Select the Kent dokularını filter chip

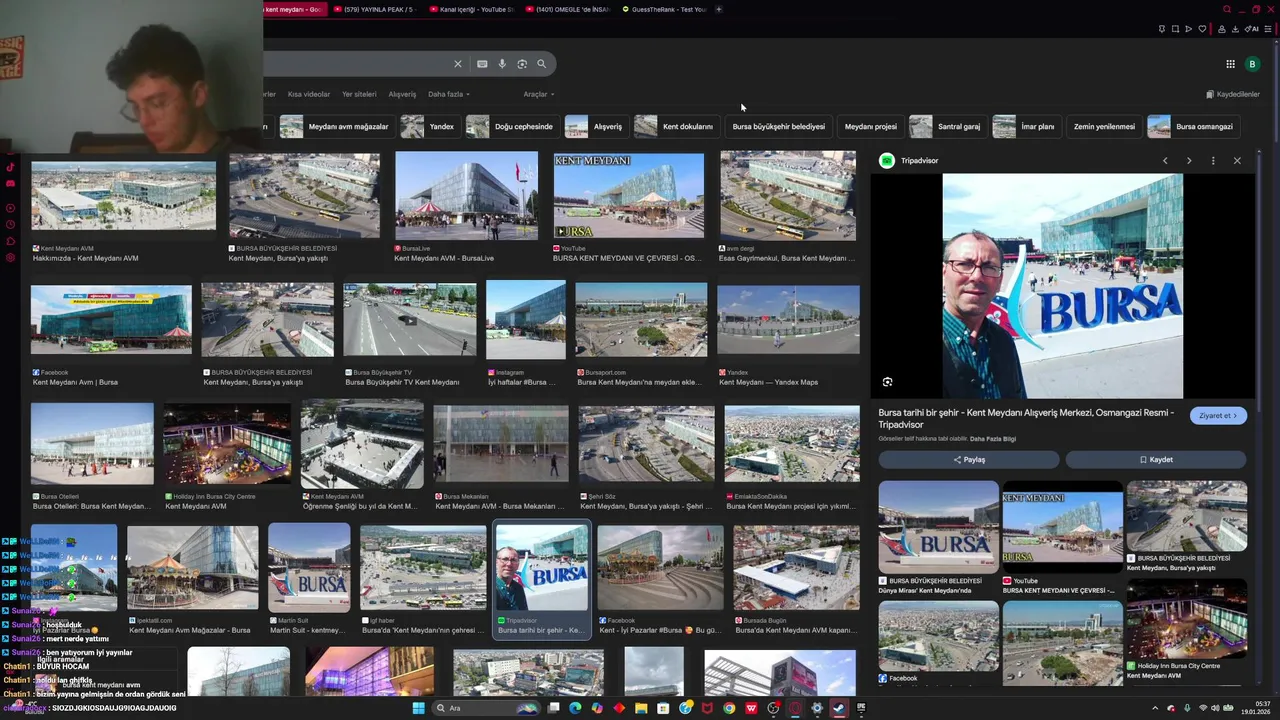coord(676,127)
